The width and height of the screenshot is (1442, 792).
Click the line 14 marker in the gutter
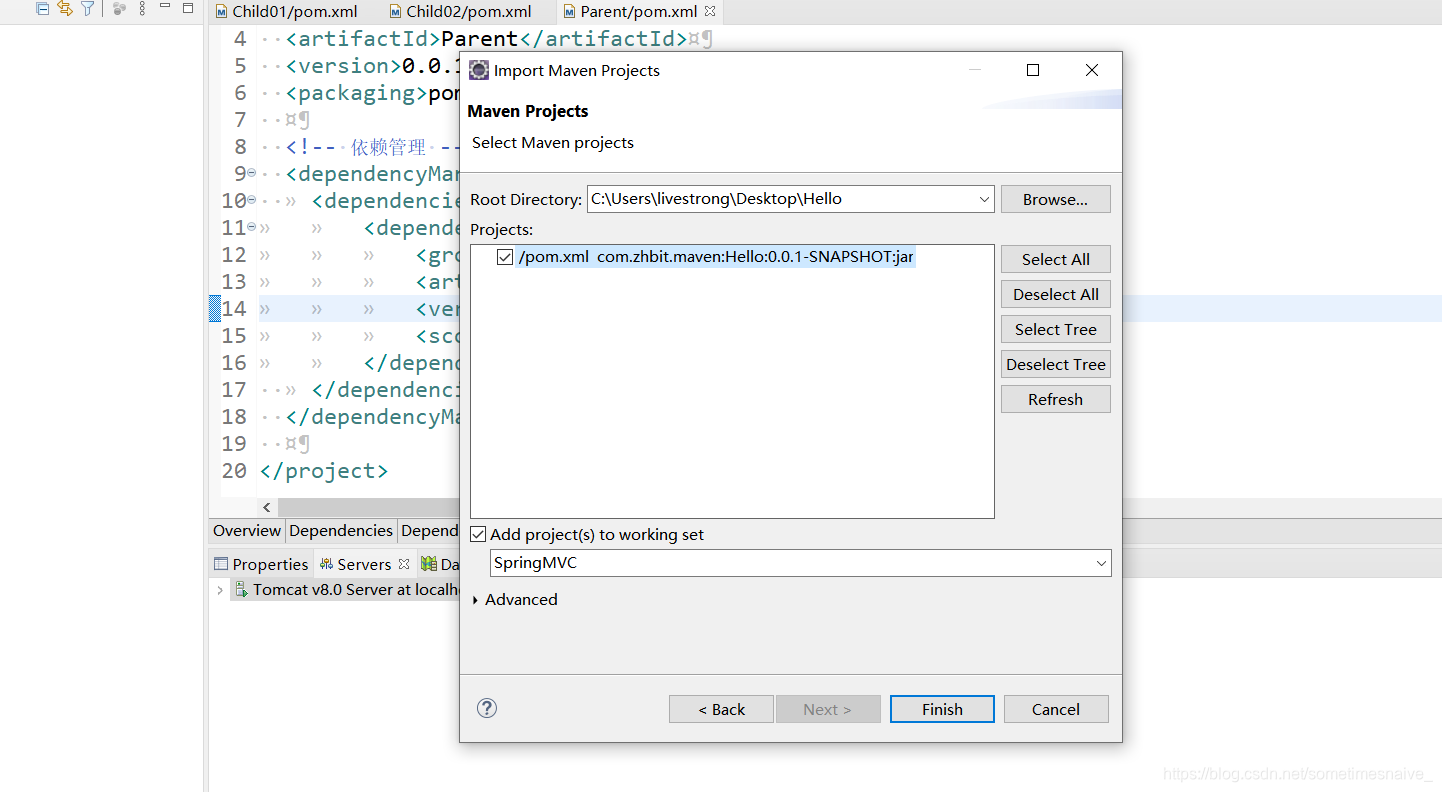(215, 308)
